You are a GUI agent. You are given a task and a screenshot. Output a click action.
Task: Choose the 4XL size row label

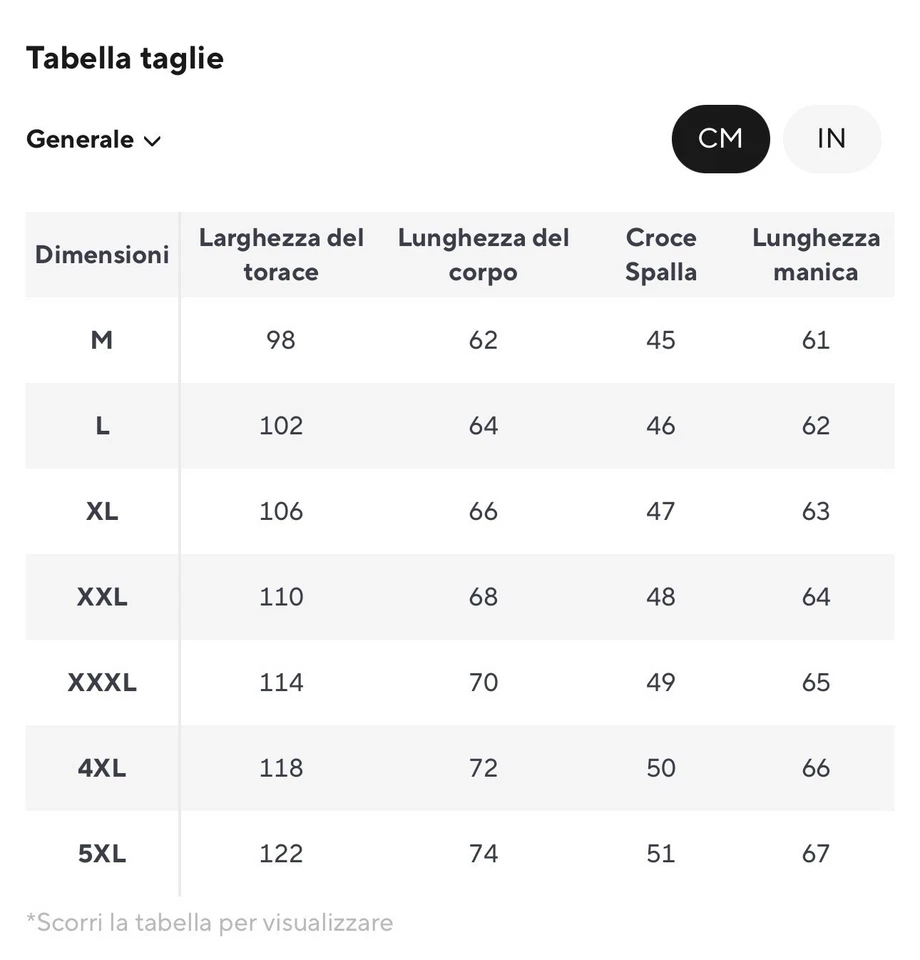click(102, 768)
